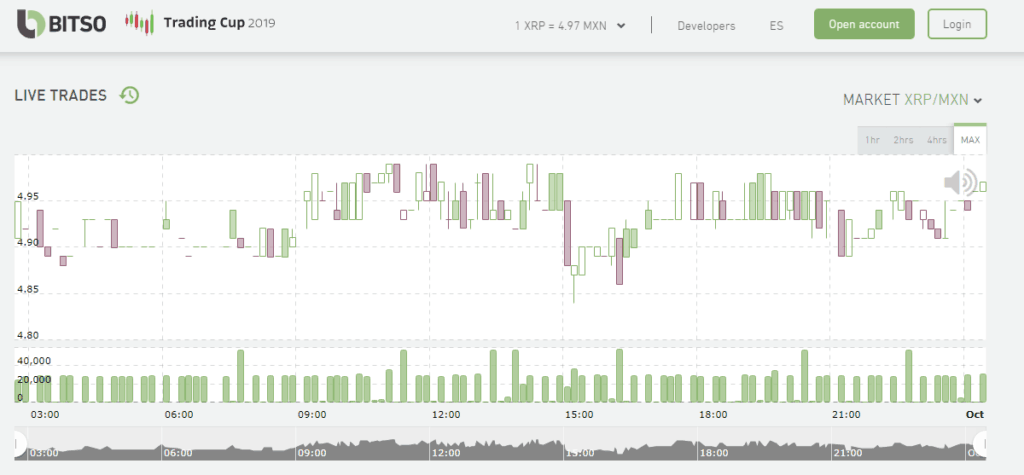The height and width of the screenshot is (475, 1024).
Task: Click the Login button
Action: pos(957,24)
